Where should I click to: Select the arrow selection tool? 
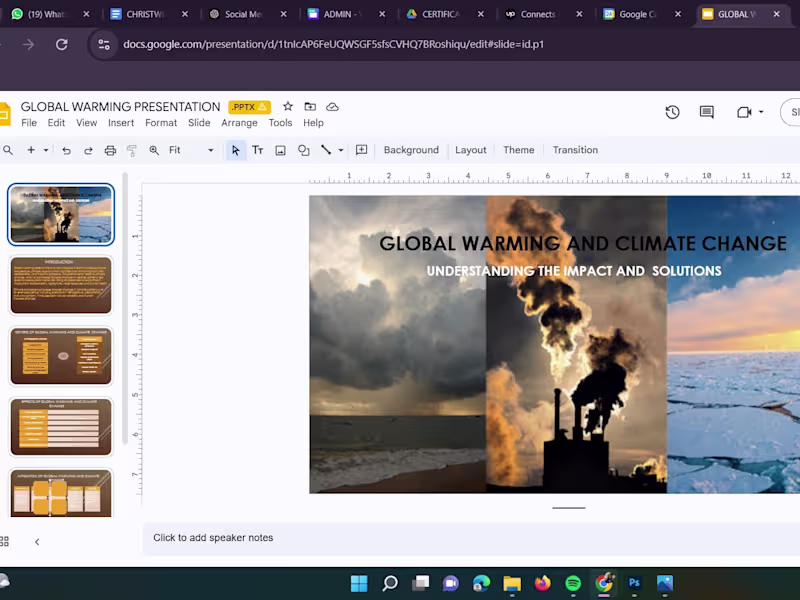tap(235, 149)
